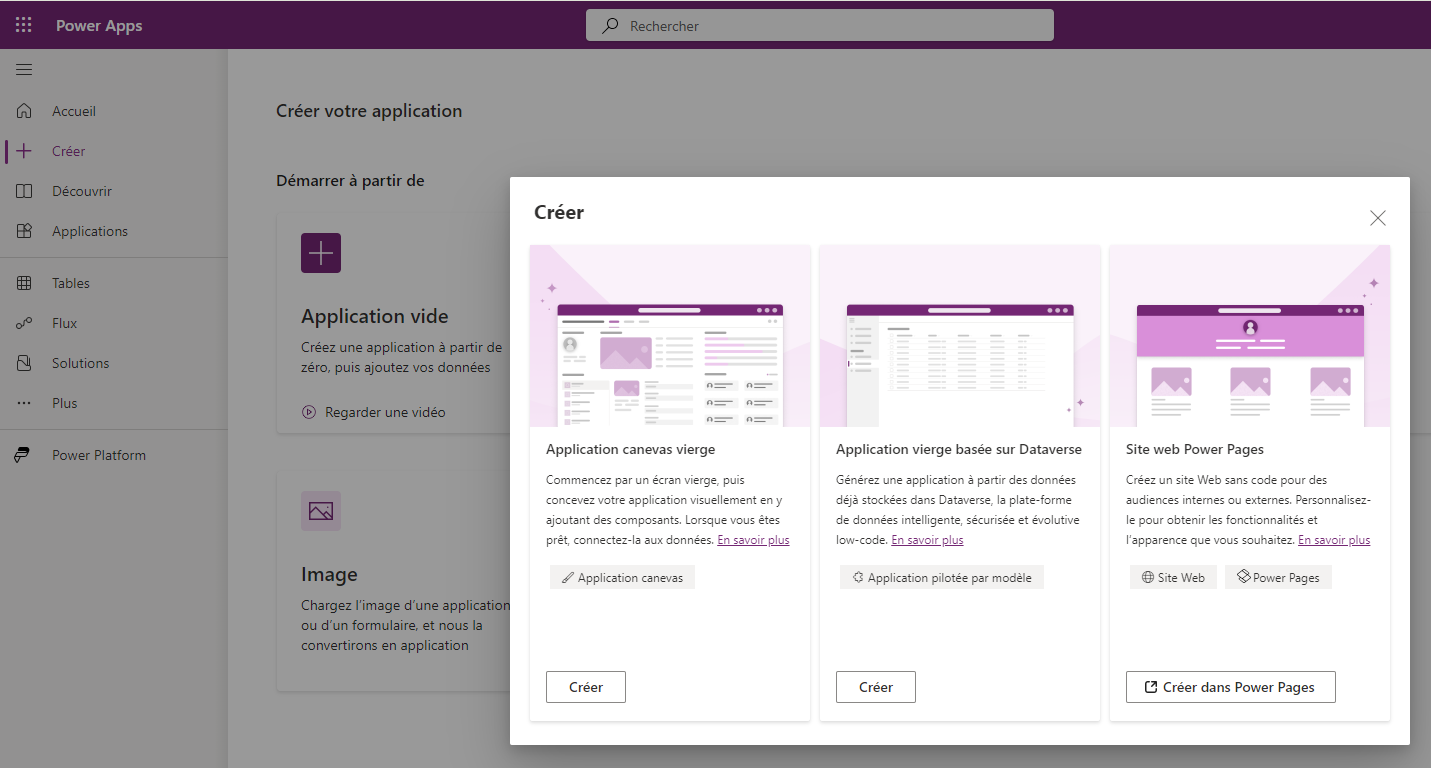Click the Créer dans Power Pages button
This screenshot has width=1431, height=768.
click(x=1230, y=686)
